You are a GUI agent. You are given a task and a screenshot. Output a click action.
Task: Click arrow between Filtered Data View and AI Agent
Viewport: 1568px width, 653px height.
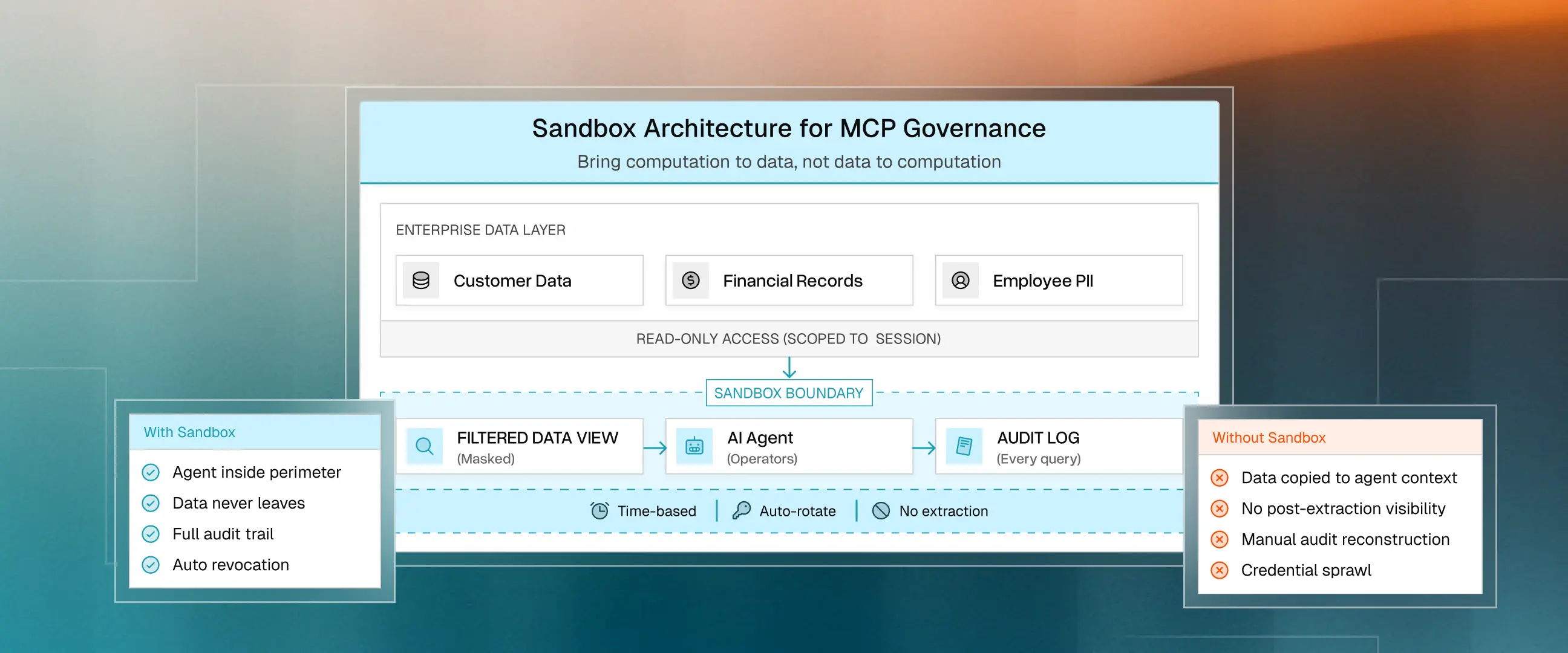tap(655, 448)
